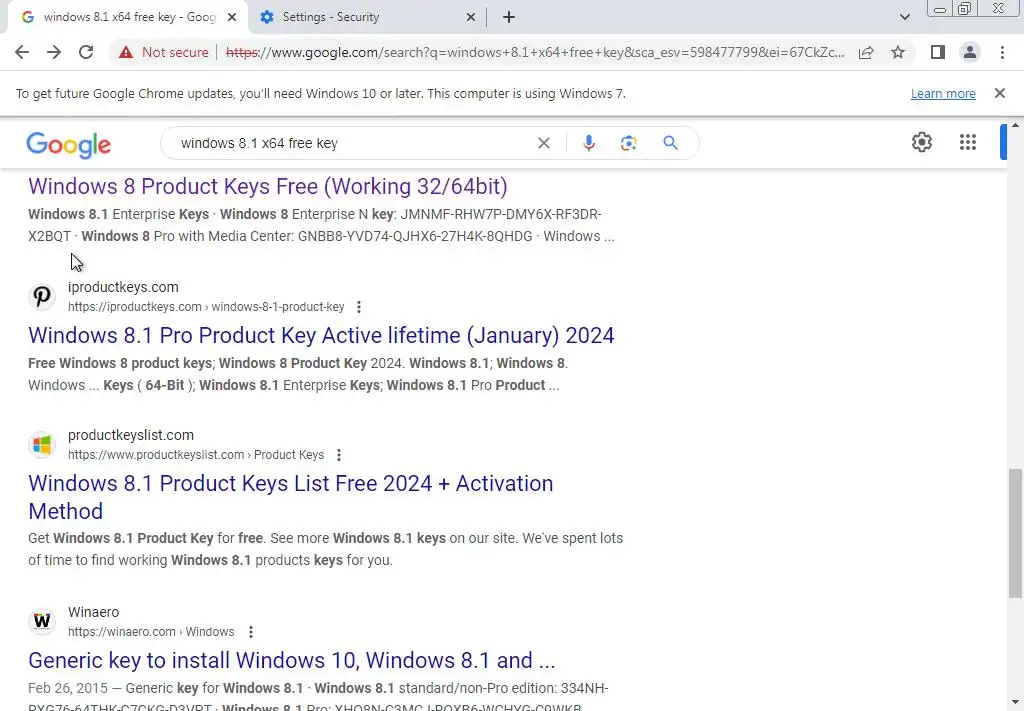Open Windows 8 Product Keys Free result
Screen dimensions: 1024x711
[268, 187]
